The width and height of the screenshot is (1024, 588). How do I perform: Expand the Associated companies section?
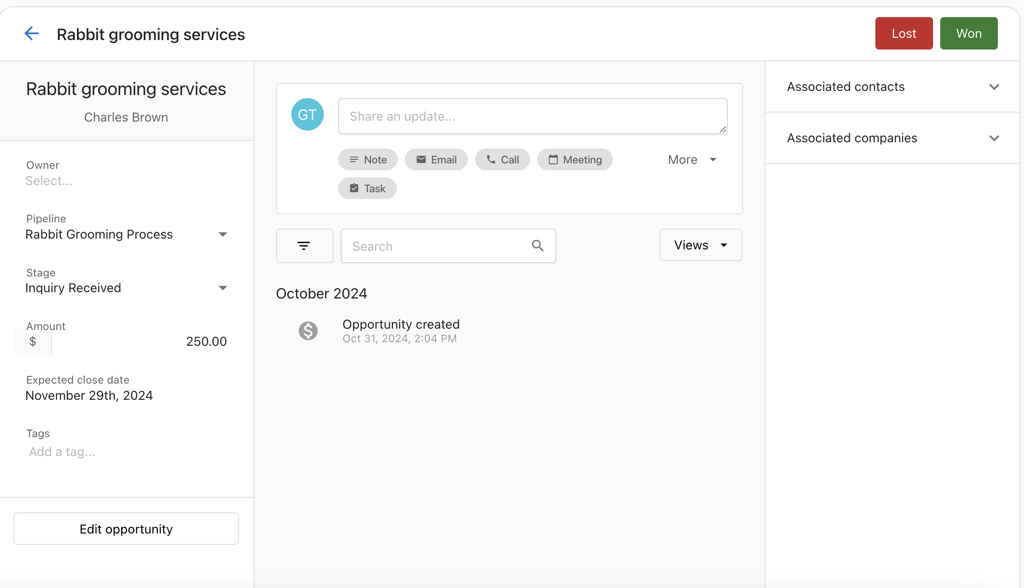pos(994,138)
